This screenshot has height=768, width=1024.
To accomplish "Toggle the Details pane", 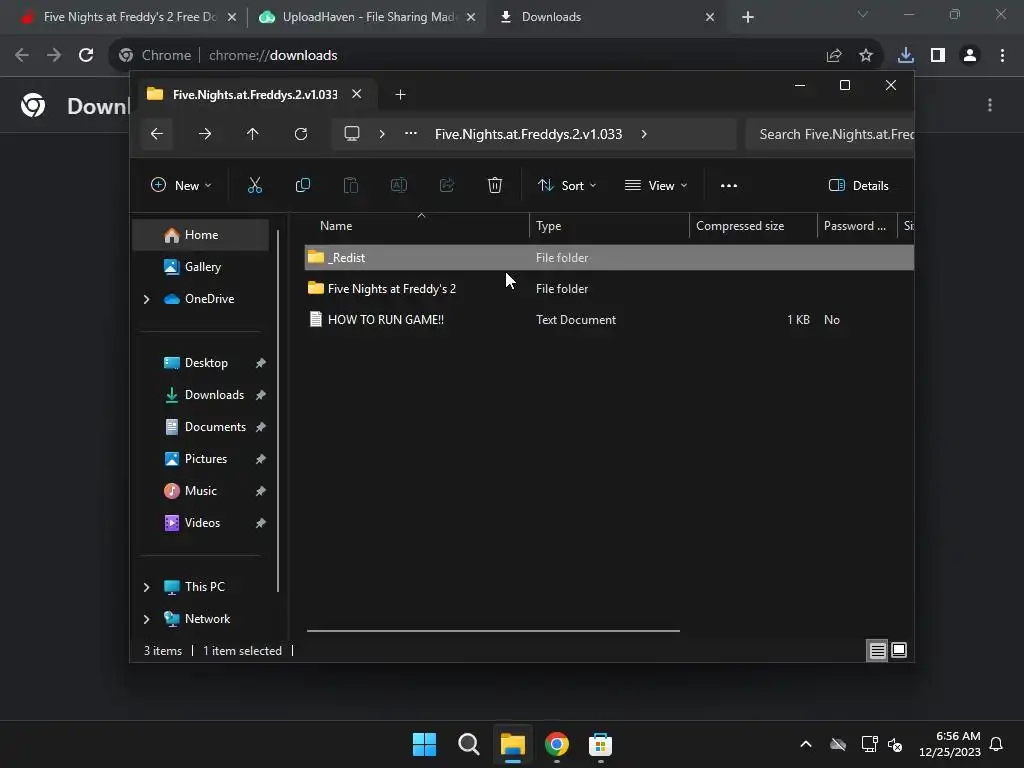I will [858, 185].
